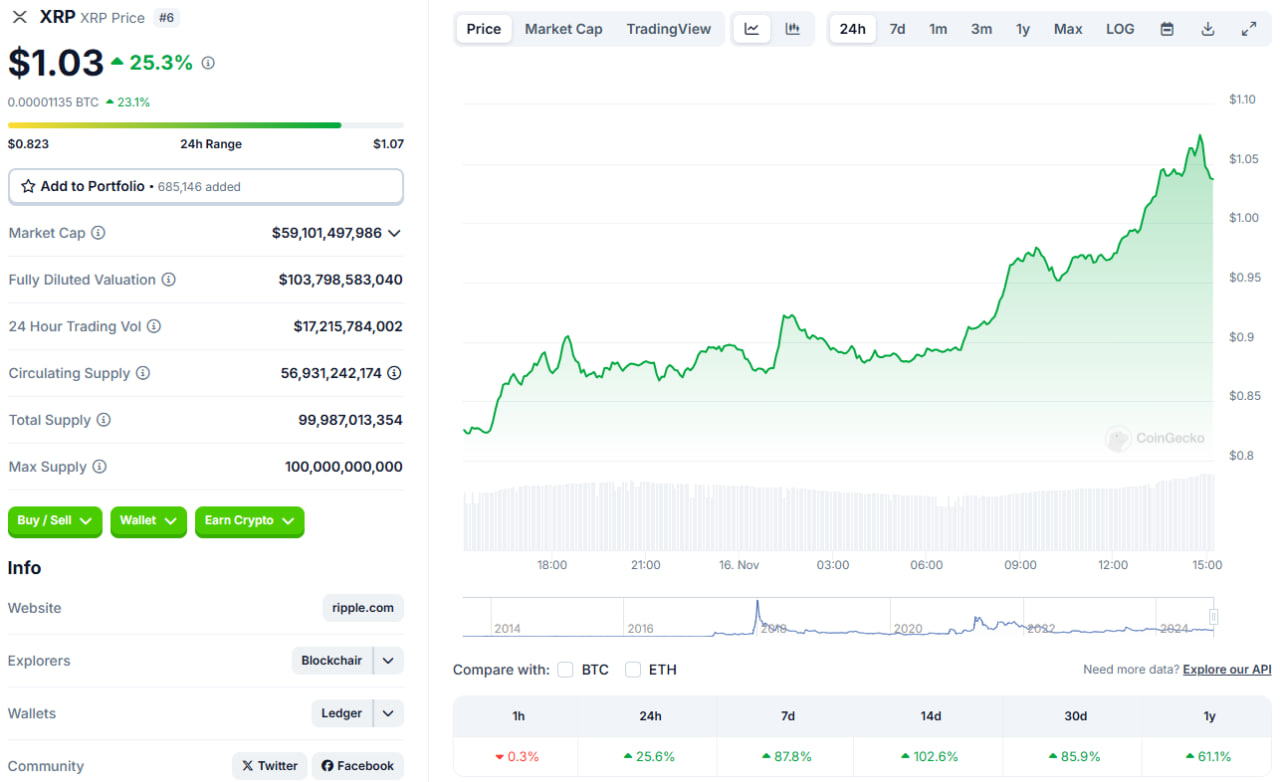The image size is (1280, 782).
Task: Enable BTC comparison checkbox
Action: (566, 670)
